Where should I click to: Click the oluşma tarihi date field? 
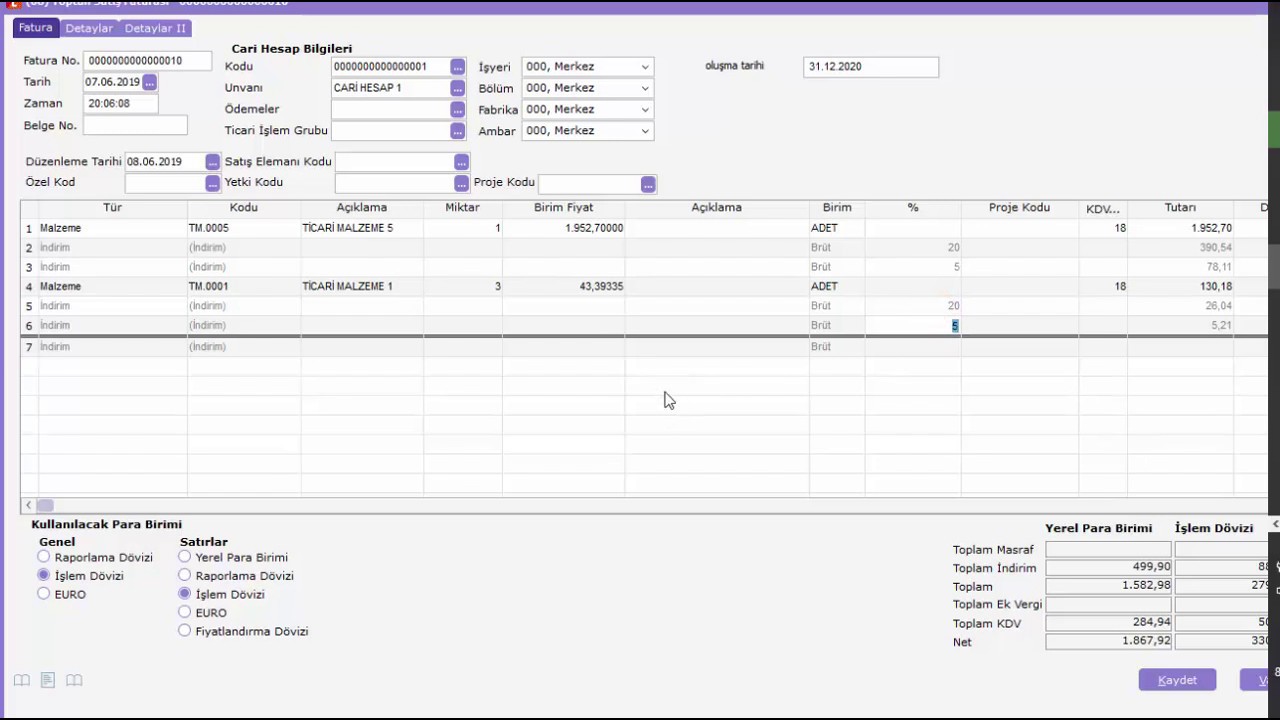(871, 66)
